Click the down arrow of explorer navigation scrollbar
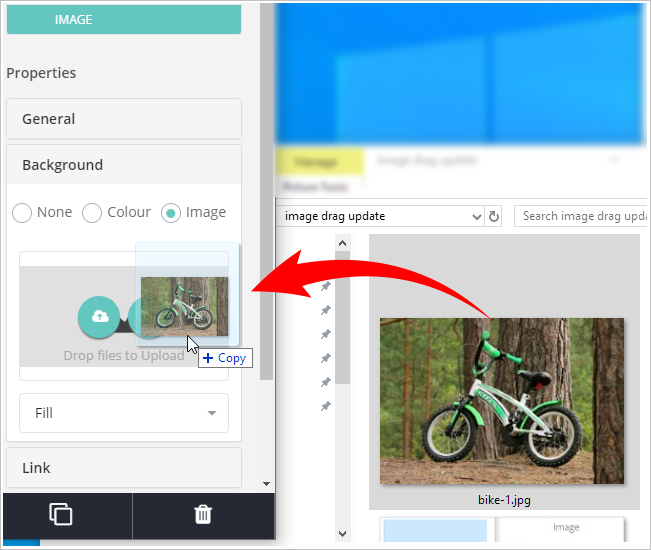Screen dimensions: 651x550 (x=342, y=534)
